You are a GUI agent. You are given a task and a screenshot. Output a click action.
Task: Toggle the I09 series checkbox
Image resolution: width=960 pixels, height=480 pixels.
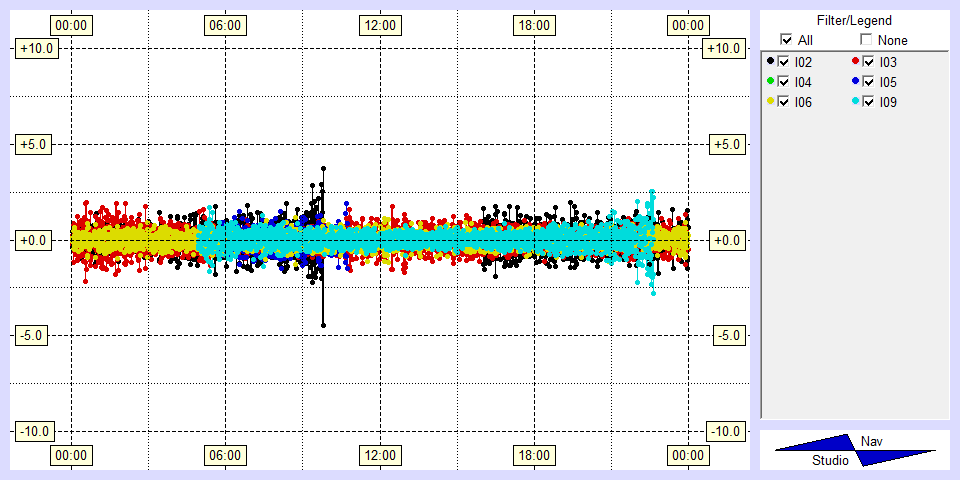(869, 102)
